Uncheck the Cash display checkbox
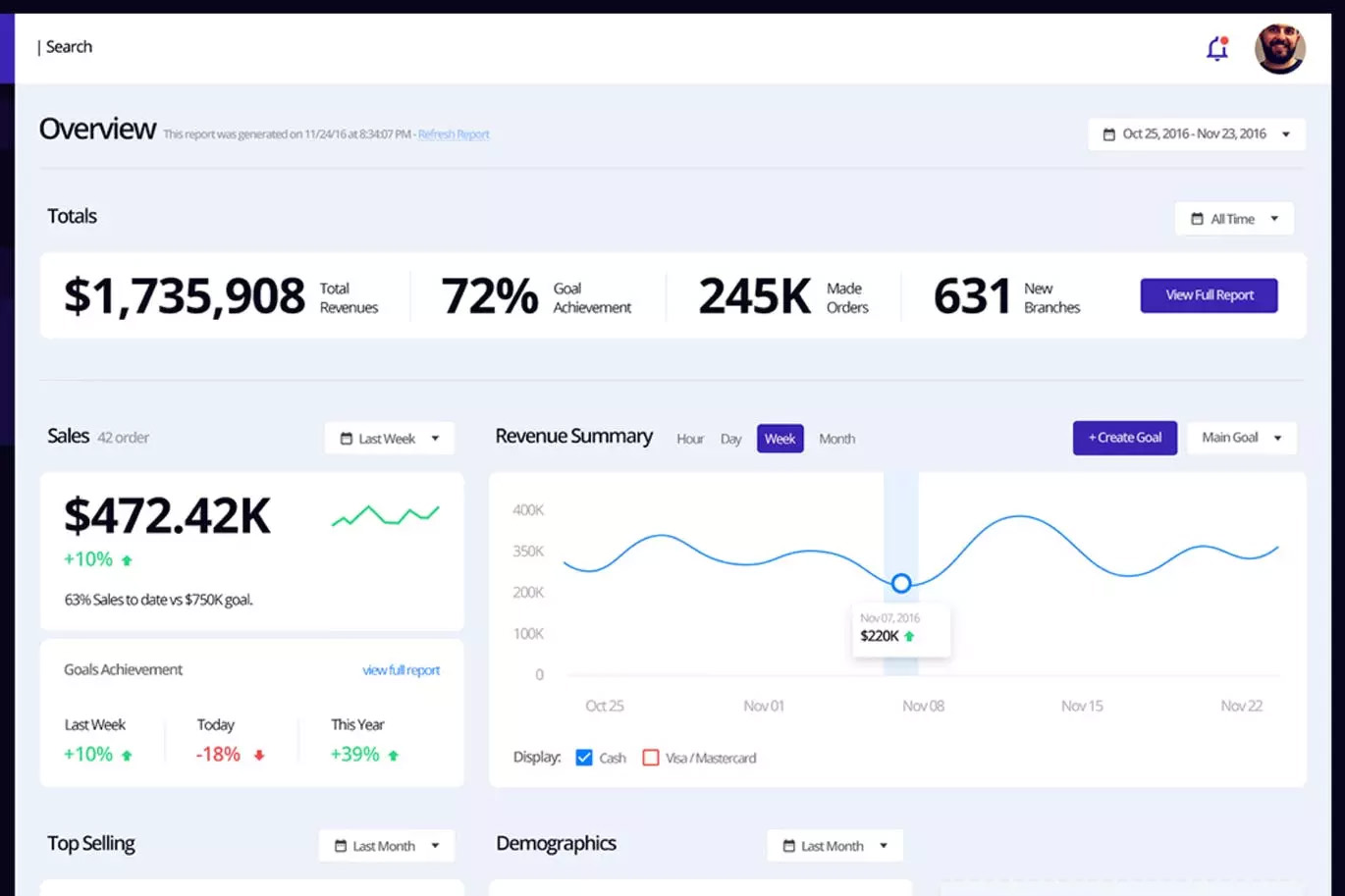The height and width of the screenshot is (896, 1345). click(x=584, y=758)
